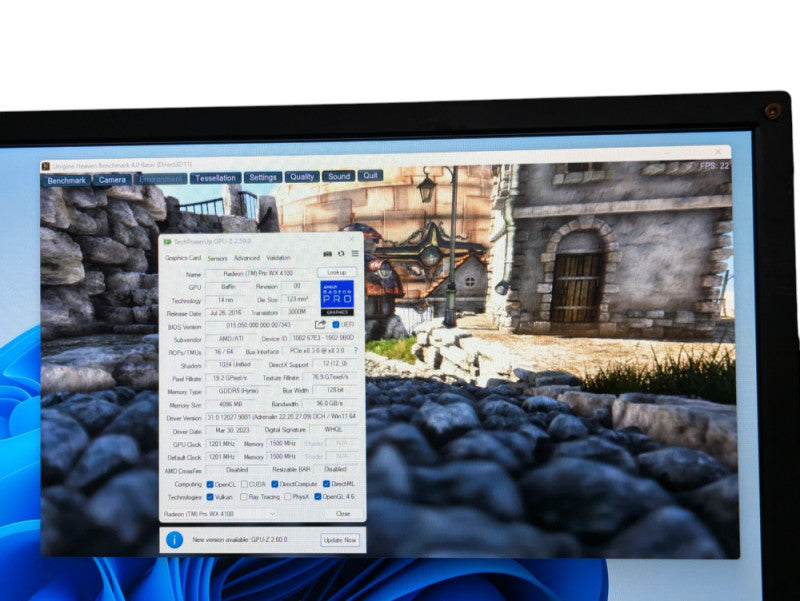
Task: Open the GPU-Z hamburger menu
Action: [355, 254]
